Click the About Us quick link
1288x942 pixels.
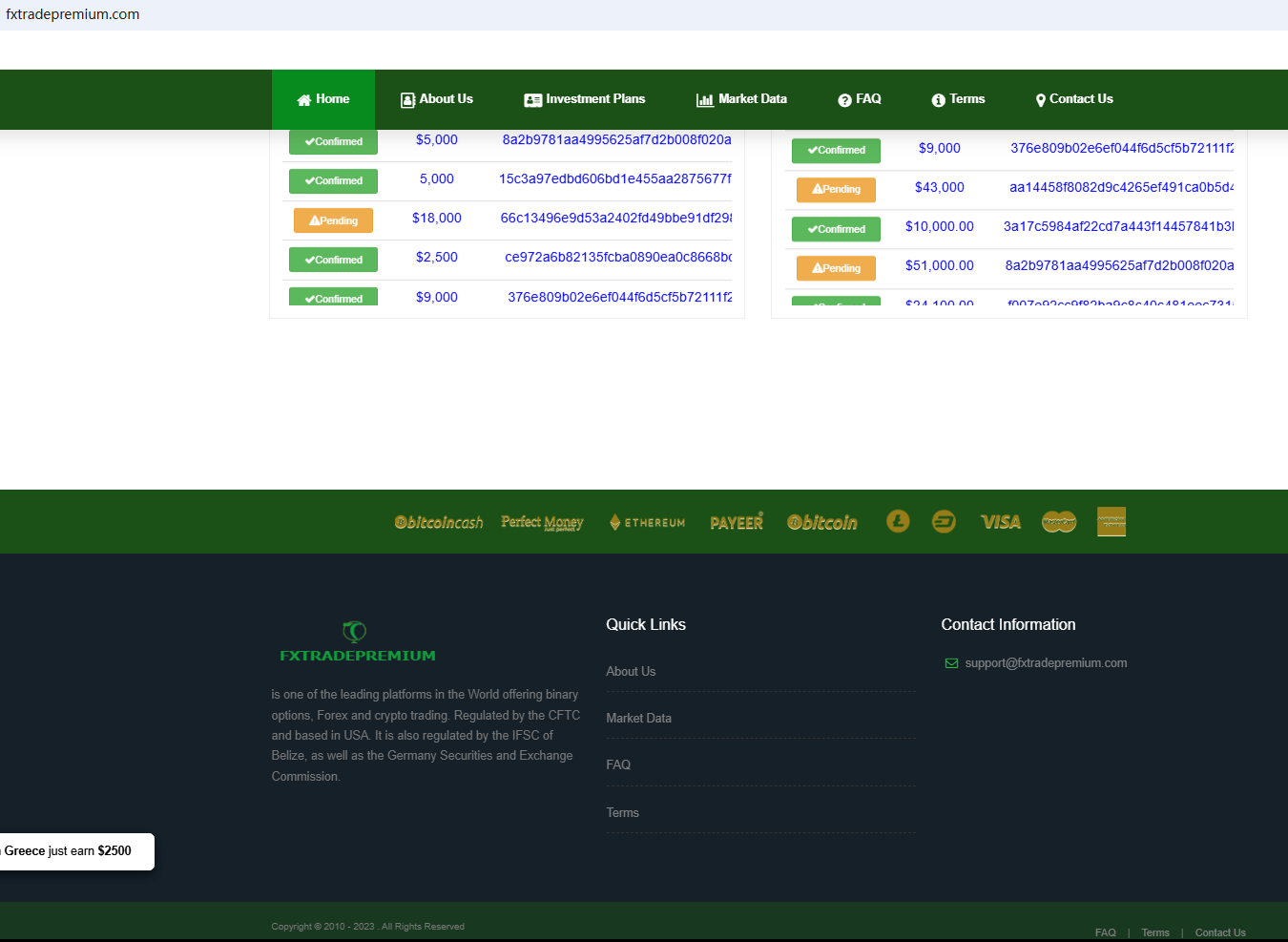tap(631, 672)
